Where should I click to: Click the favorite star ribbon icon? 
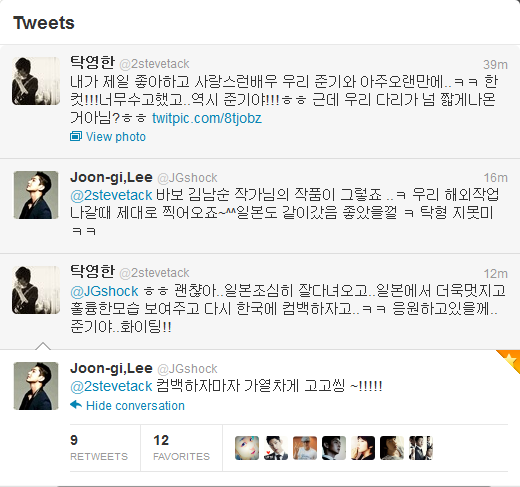tap(511, 359)
